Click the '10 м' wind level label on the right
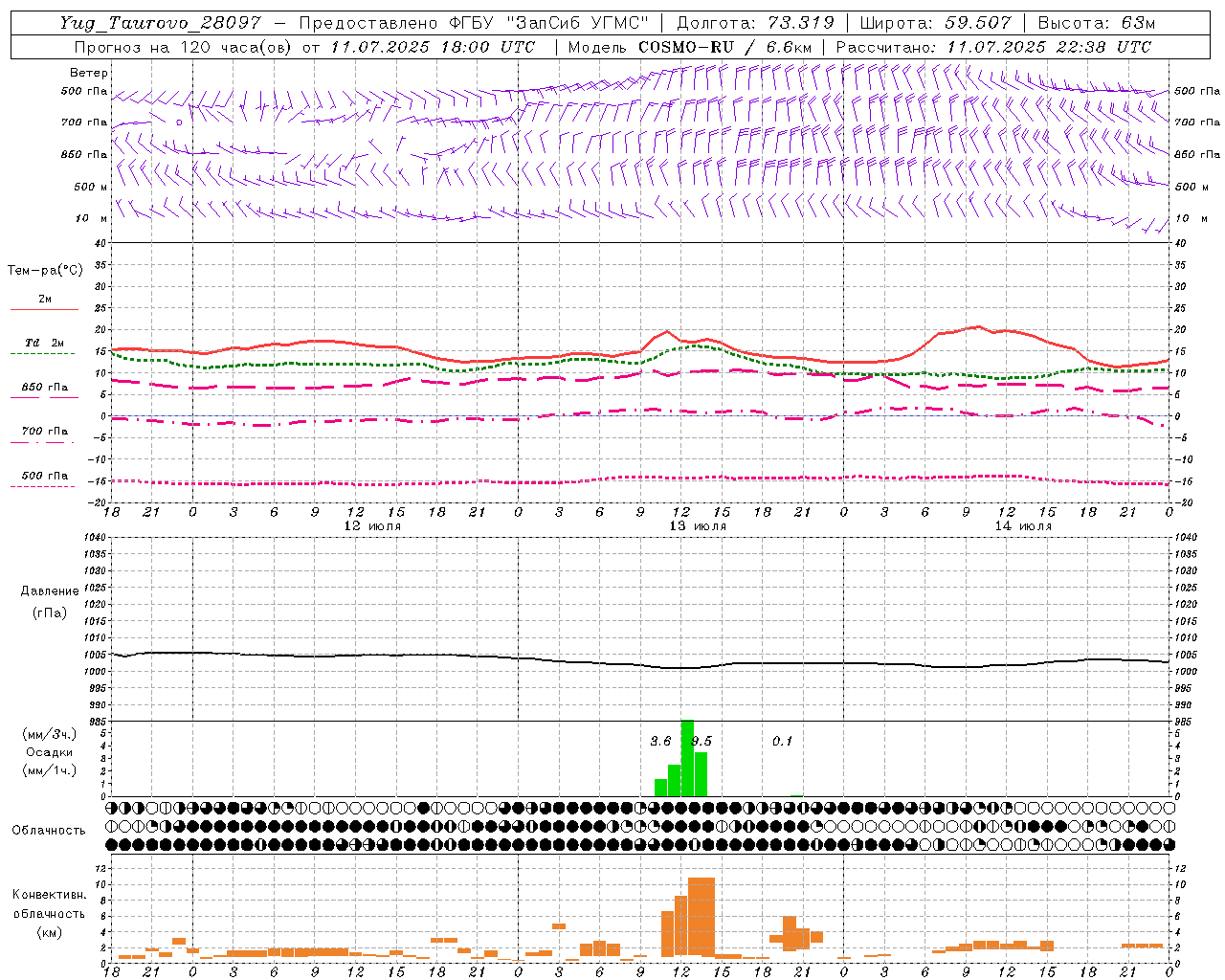The image size is (1225, 980). point(1192,219)
